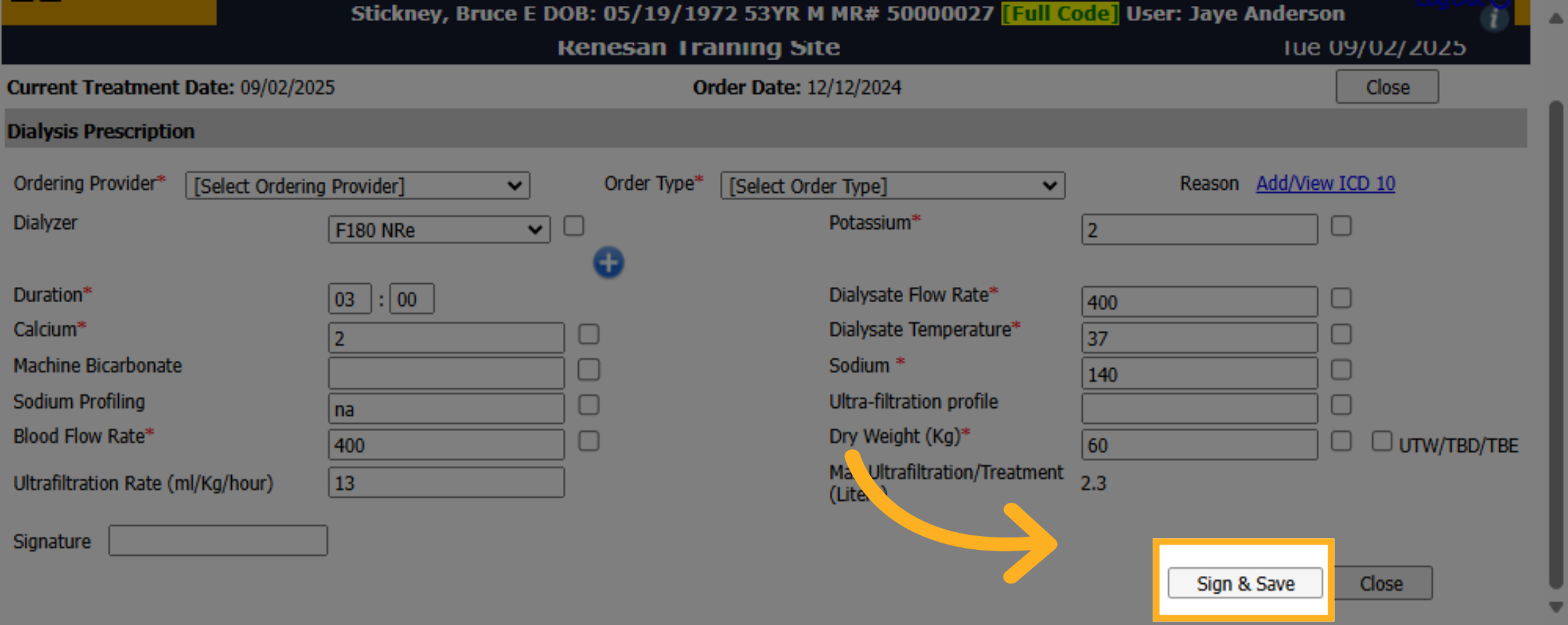The width and height of the screenshot is (1568, 625).
Task: Click the Sodium field showing 140
Action: [1200, 374]
